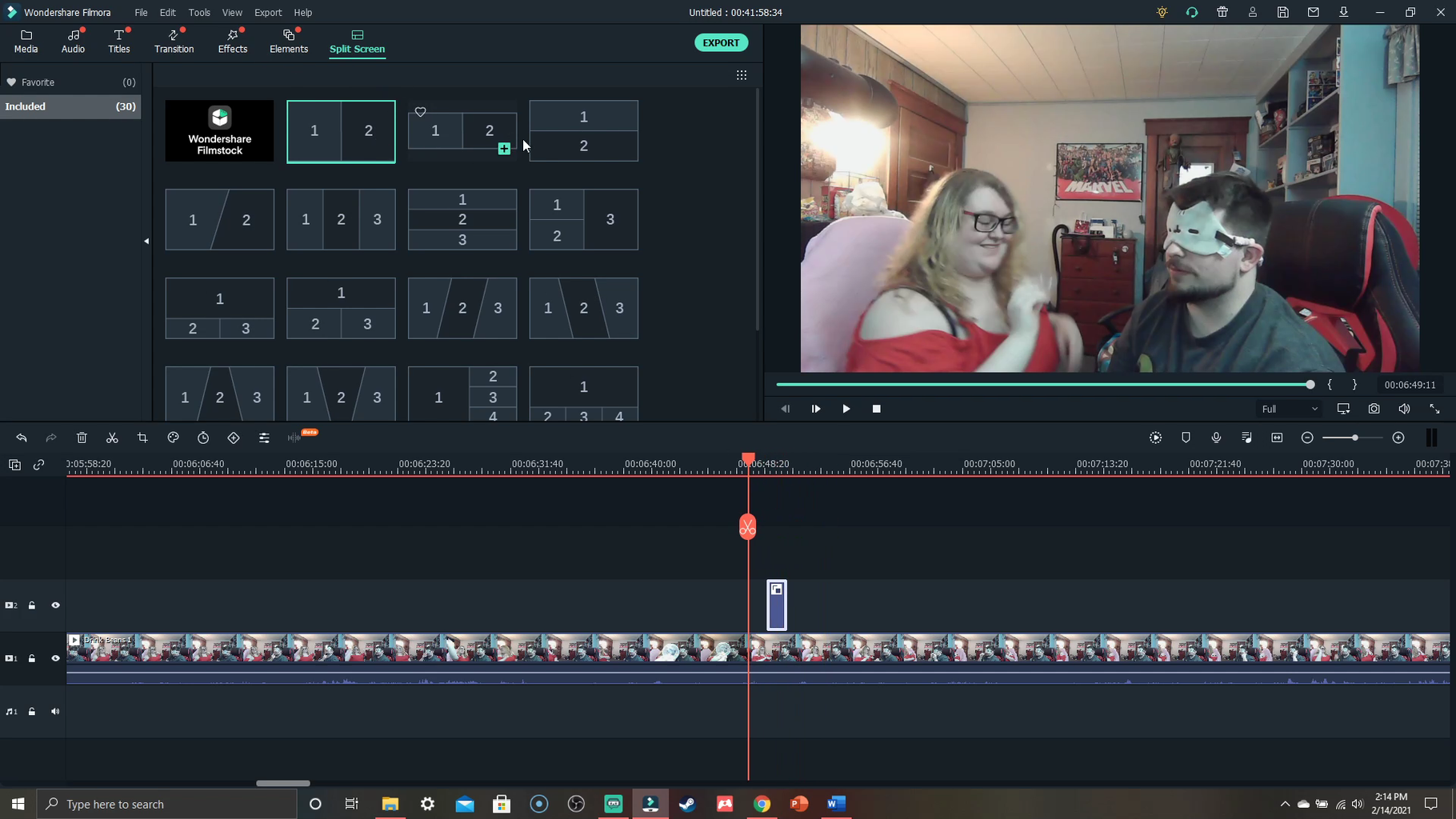
Task: Click the Undo icon
Action: (x=22, y=437)
